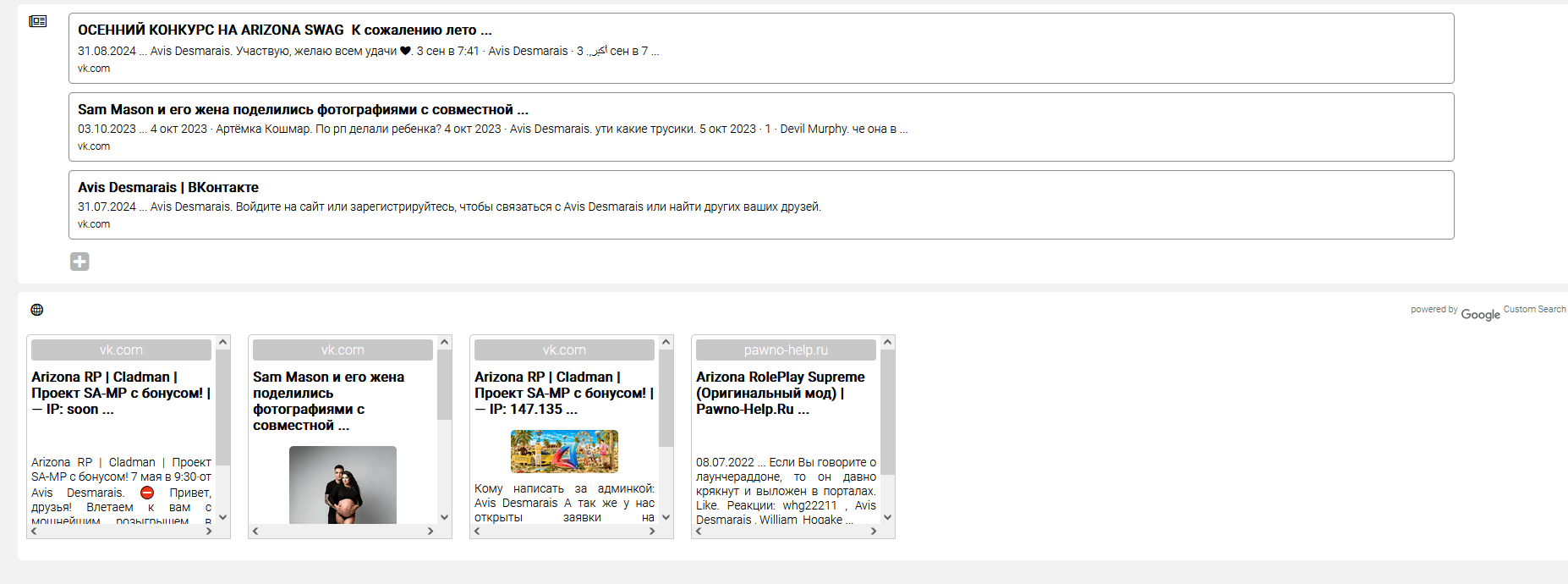Click the vk.com header of the first card

click(121, 350)
